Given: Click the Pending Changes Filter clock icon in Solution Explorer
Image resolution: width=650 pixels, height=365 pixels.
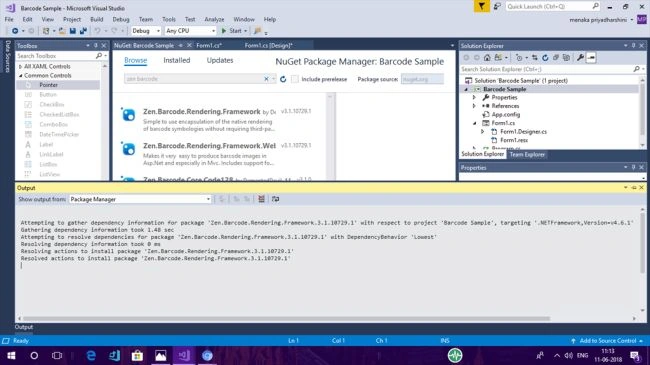Looking at the screenshot, I should [519, 58].
